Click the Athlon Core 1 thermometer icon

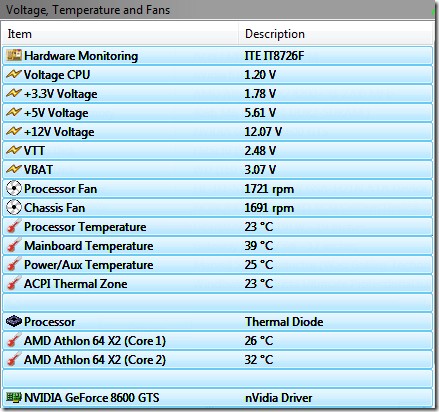(14, 340)
